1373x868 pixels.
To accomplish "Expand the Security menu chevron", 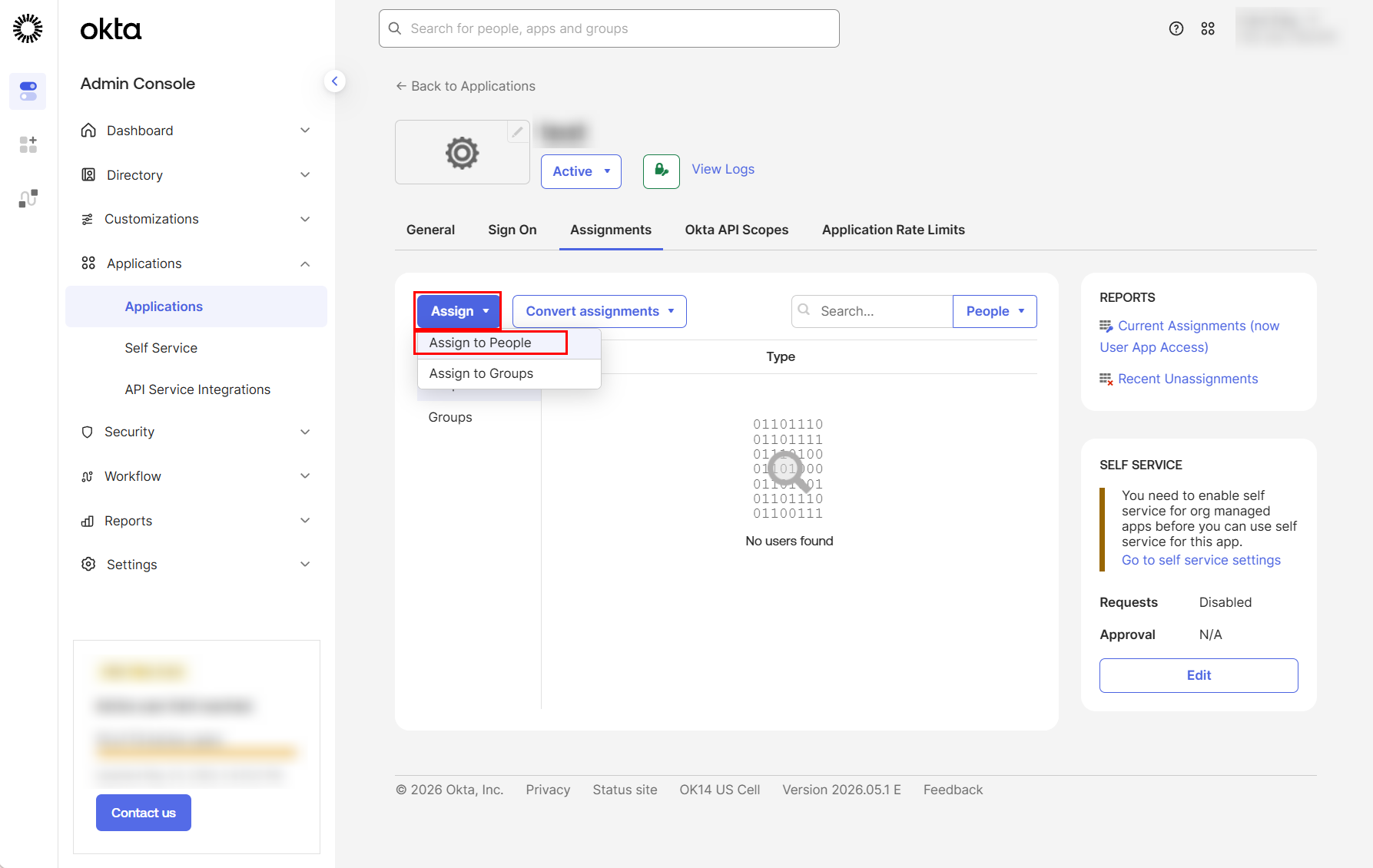I will click(x=305, y=432).
